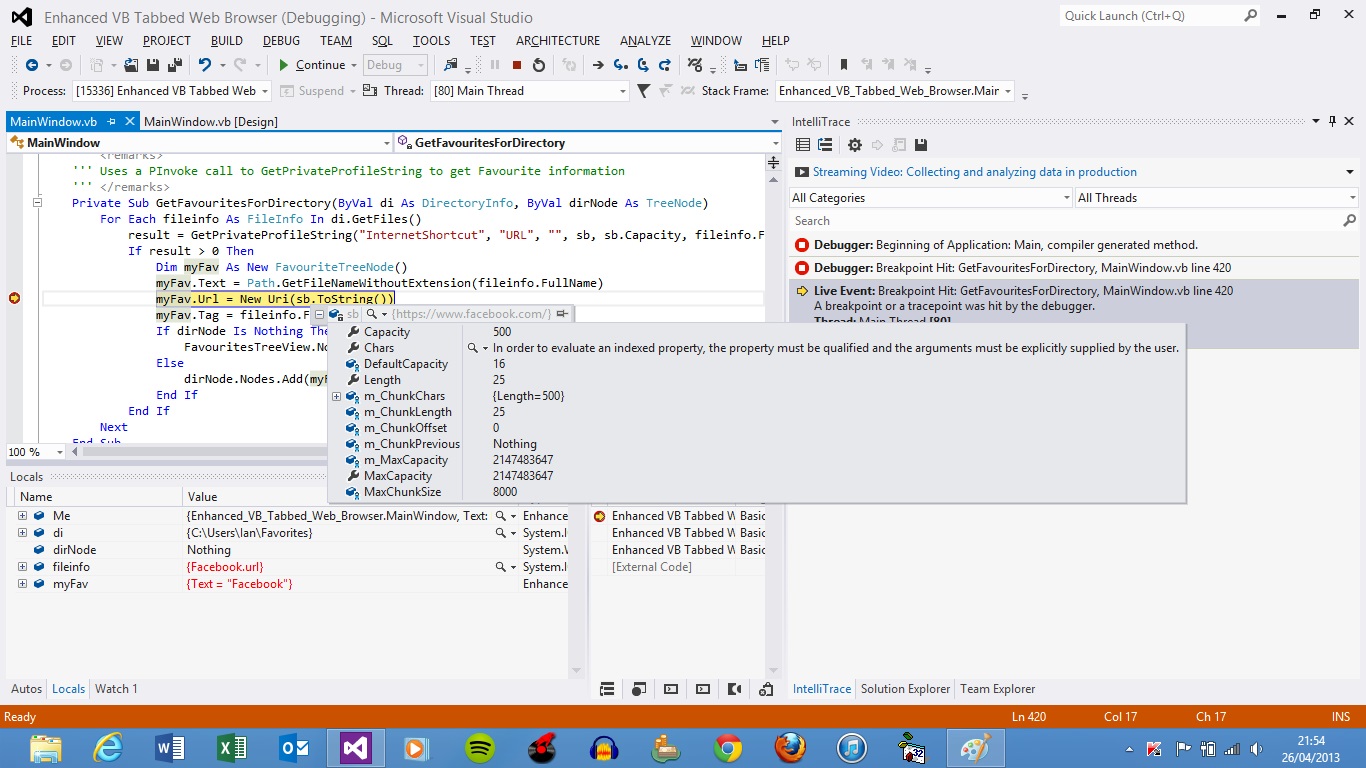This screenshot has height=768, width=1366.
Task: Switch to the Autos tab
Action: tap(27, 689)
